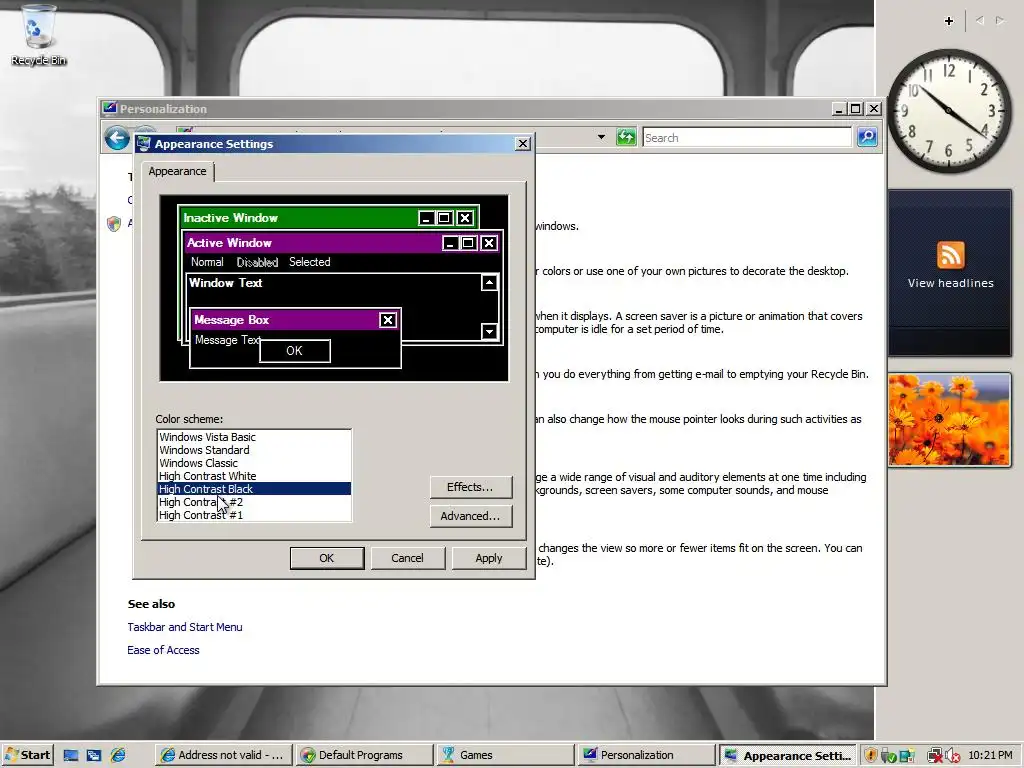Viewport: 1024px width, 768px height.
Task: Click Normal menu item in preview
Action: 207,262
